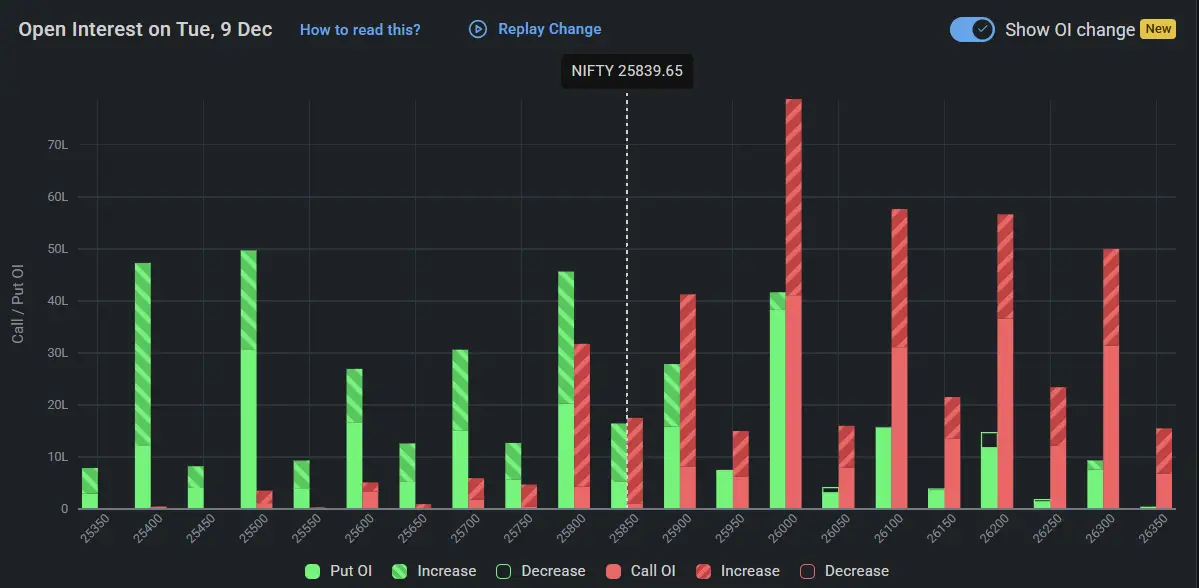Click the hollow red Decrease legend icon
Viewport: 1199px width, 588px height.
click(x=808, y=570)
